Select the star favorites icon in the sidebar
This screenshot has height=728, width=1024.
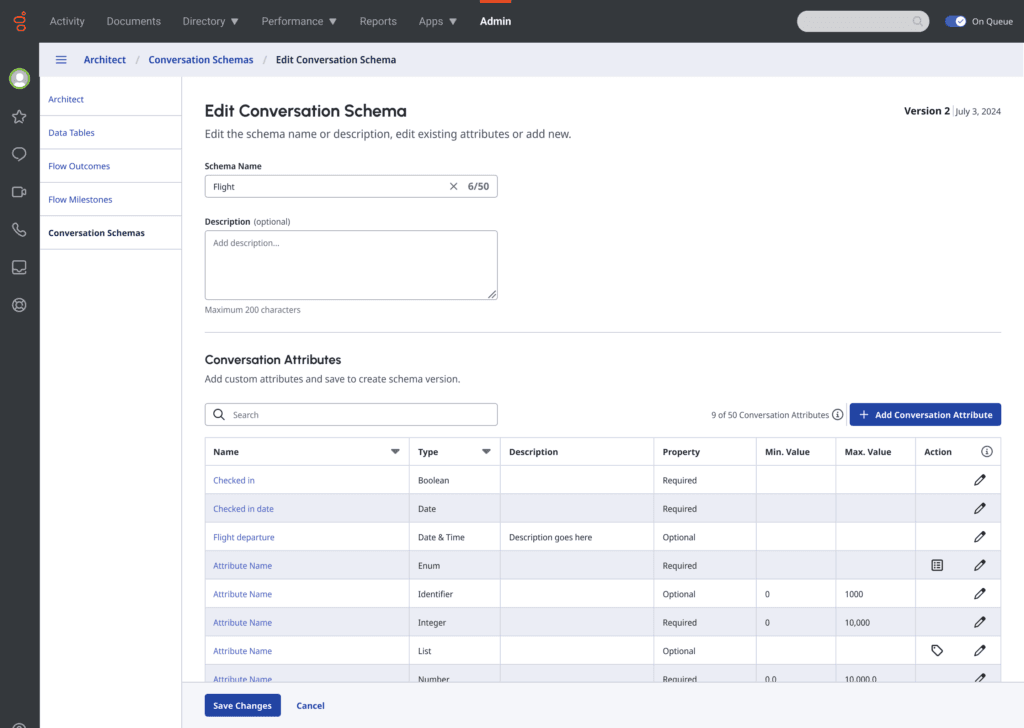pos(18,116)
